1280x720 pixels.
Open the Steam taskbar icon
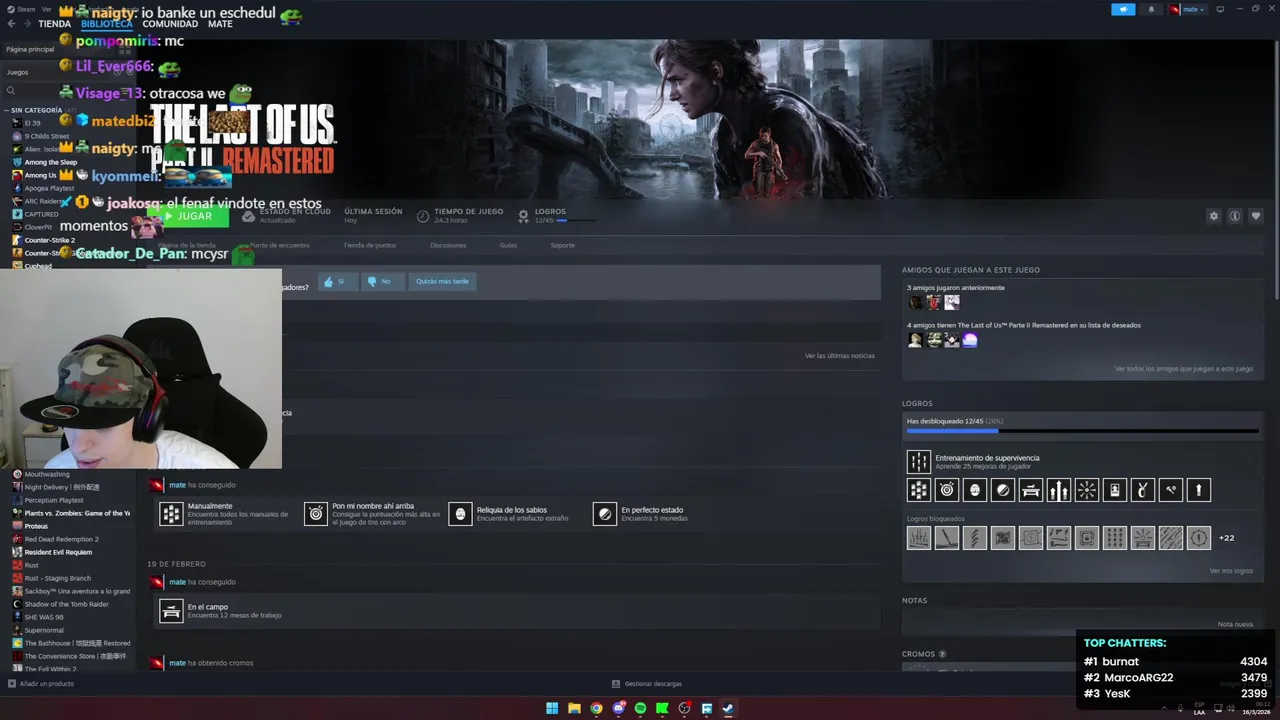[x=728, y=708]
